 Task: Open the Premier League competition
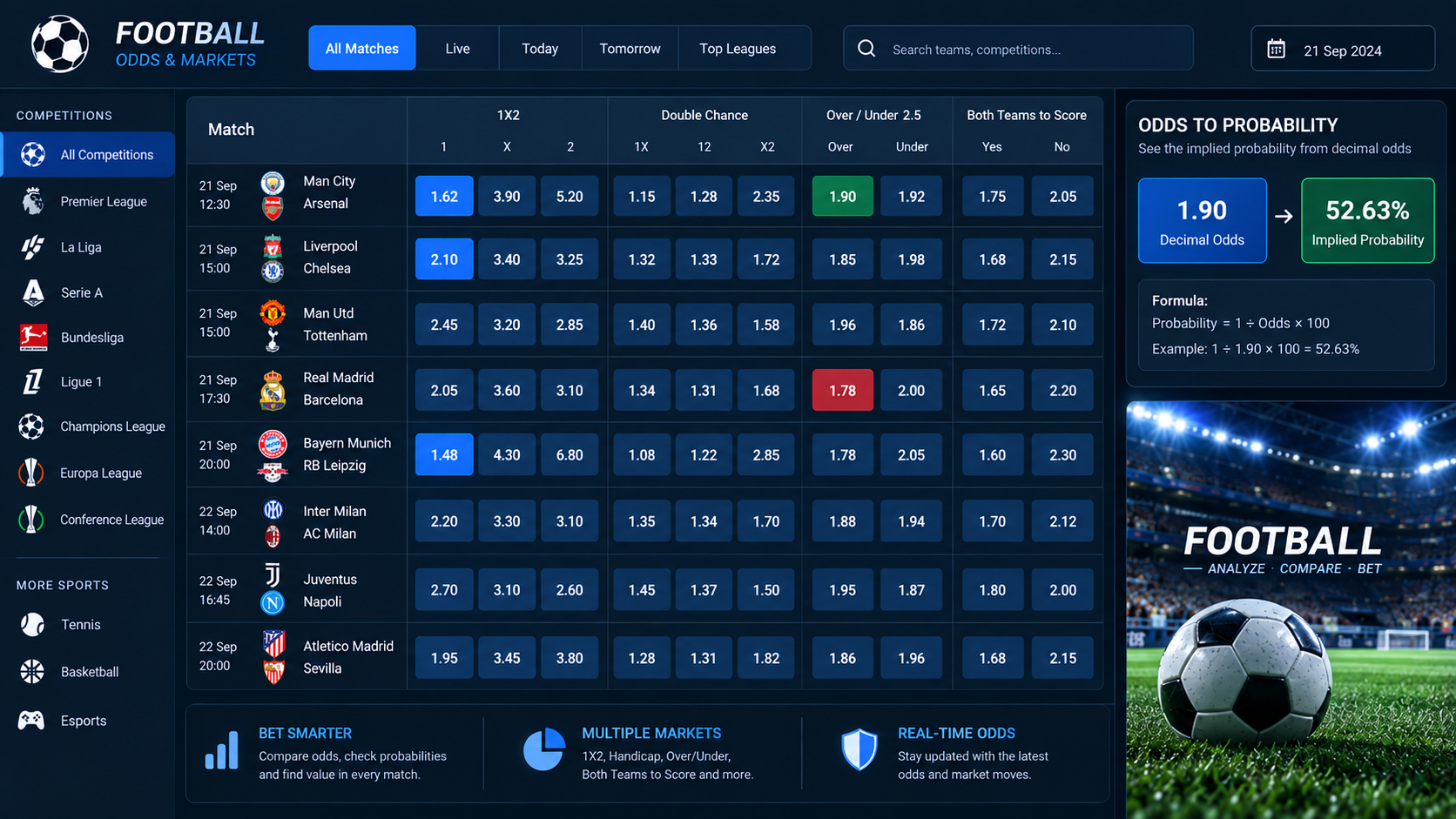pyautogui.click(x=87, y=201)
